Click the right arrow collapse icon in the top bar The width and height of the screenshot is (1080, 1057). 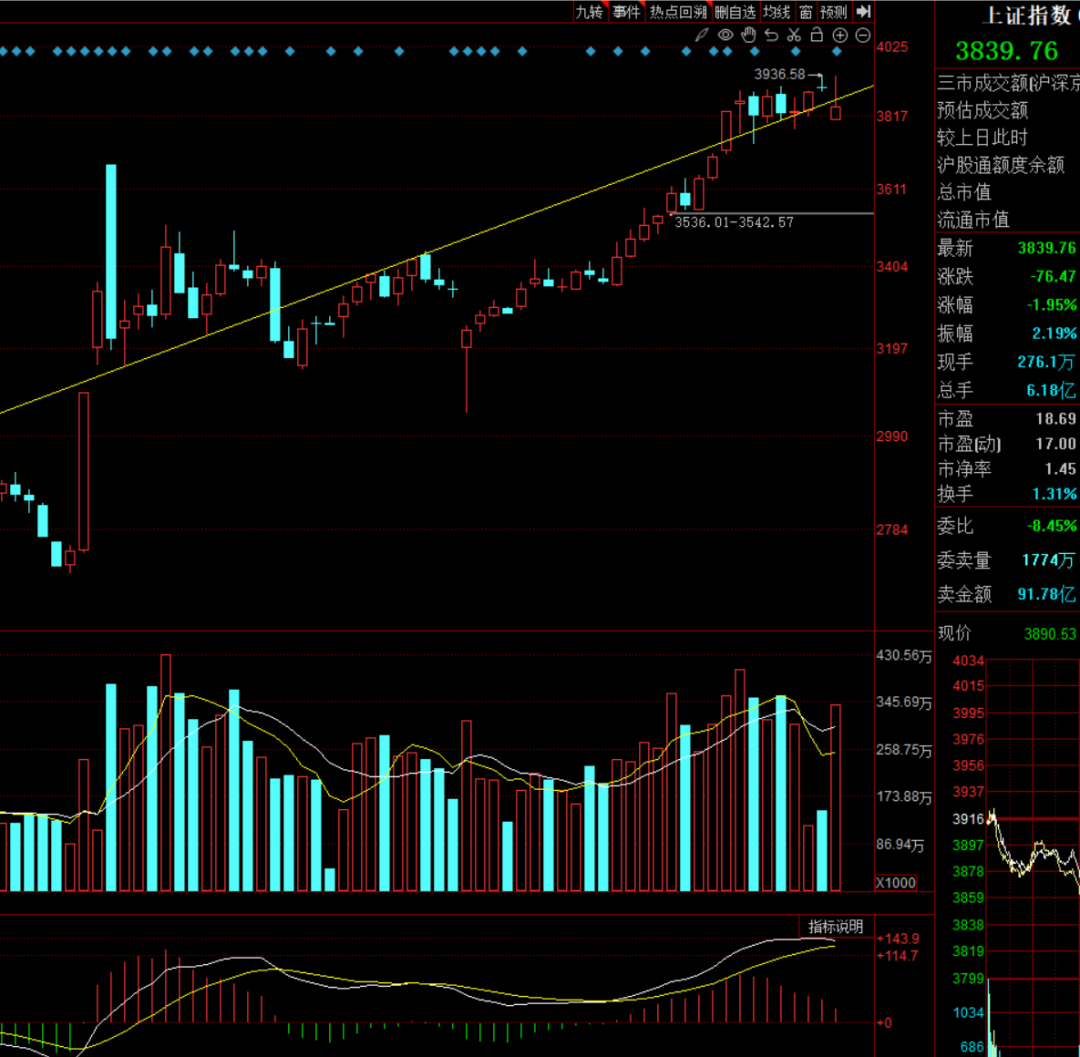point(864,11)
